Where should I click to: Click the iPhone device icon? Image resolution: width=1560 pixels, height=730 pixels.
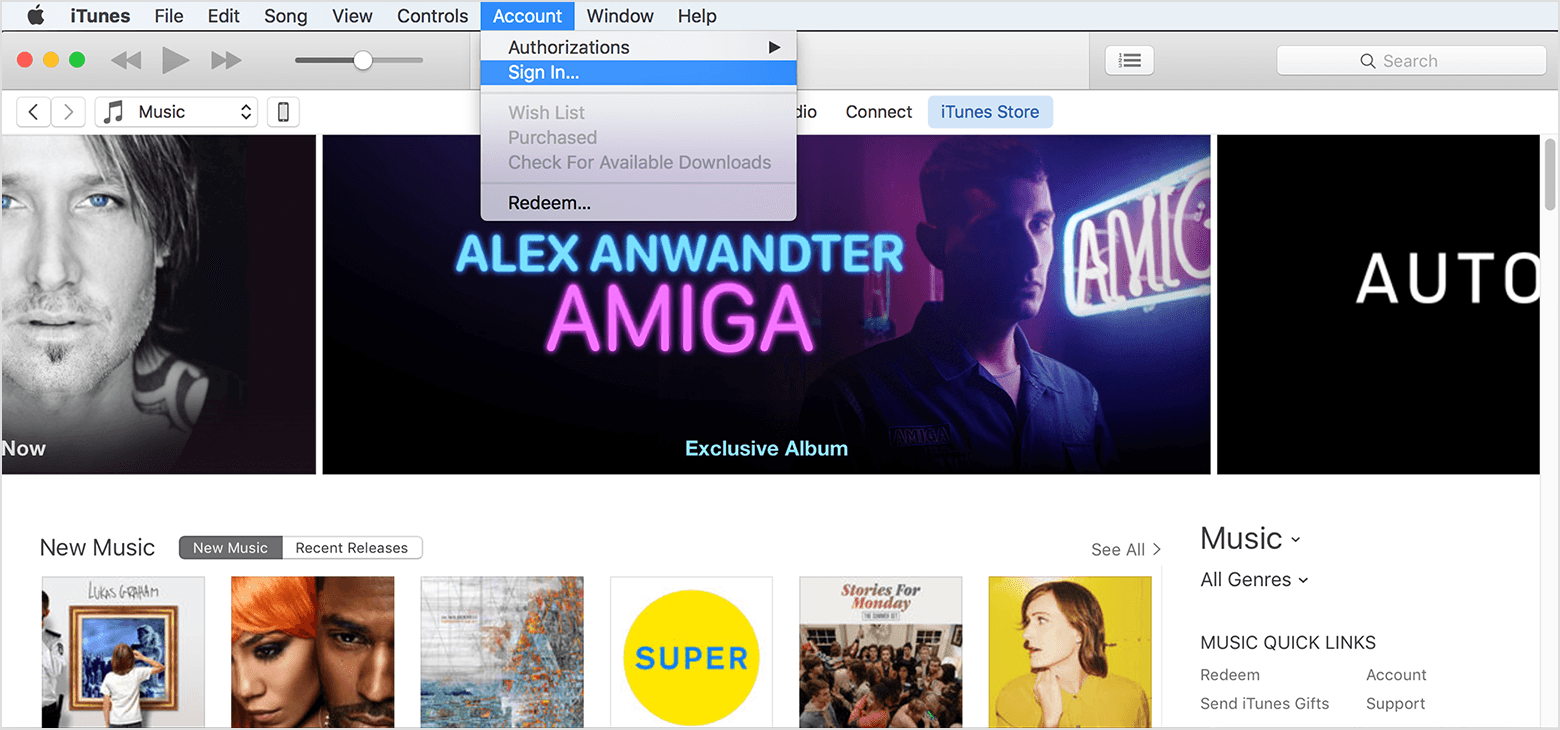click(x=283, y=112)
